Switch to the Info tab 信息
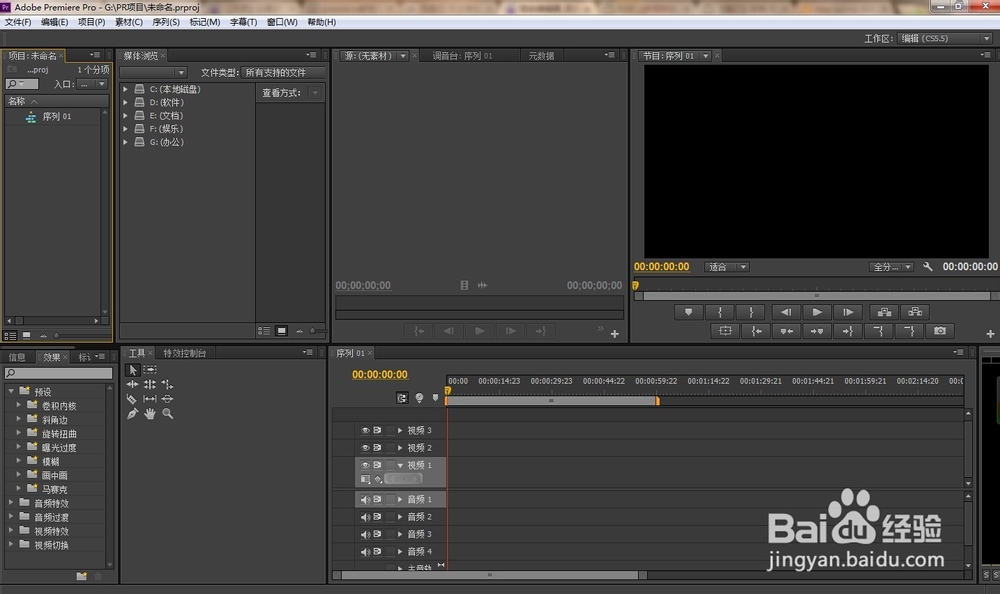Screen dimensions: 1000x594 [x=17, y=357]
